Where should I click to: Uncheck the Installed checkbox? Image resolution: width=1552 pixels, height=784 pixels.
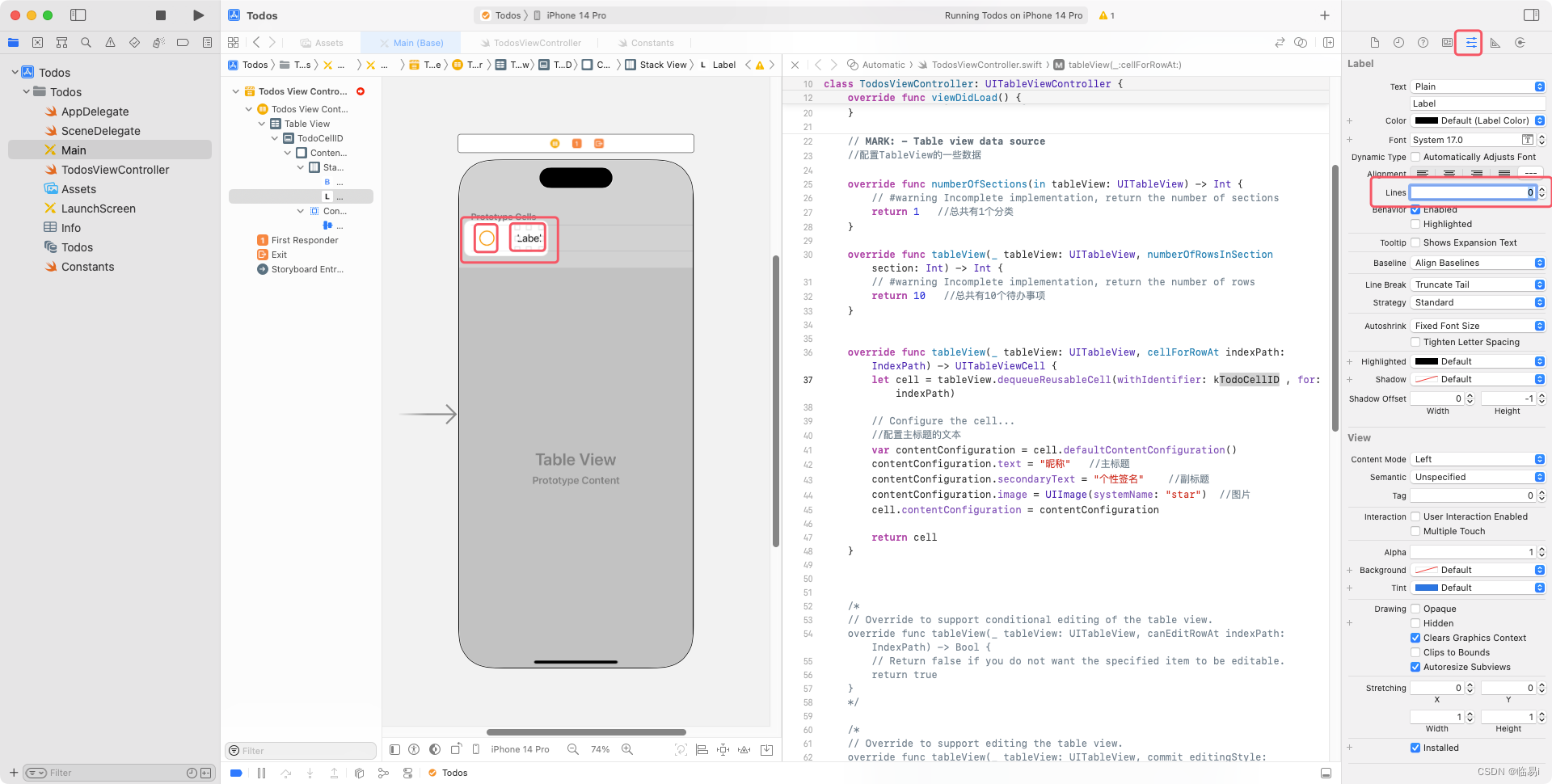tap(1415, 748)
